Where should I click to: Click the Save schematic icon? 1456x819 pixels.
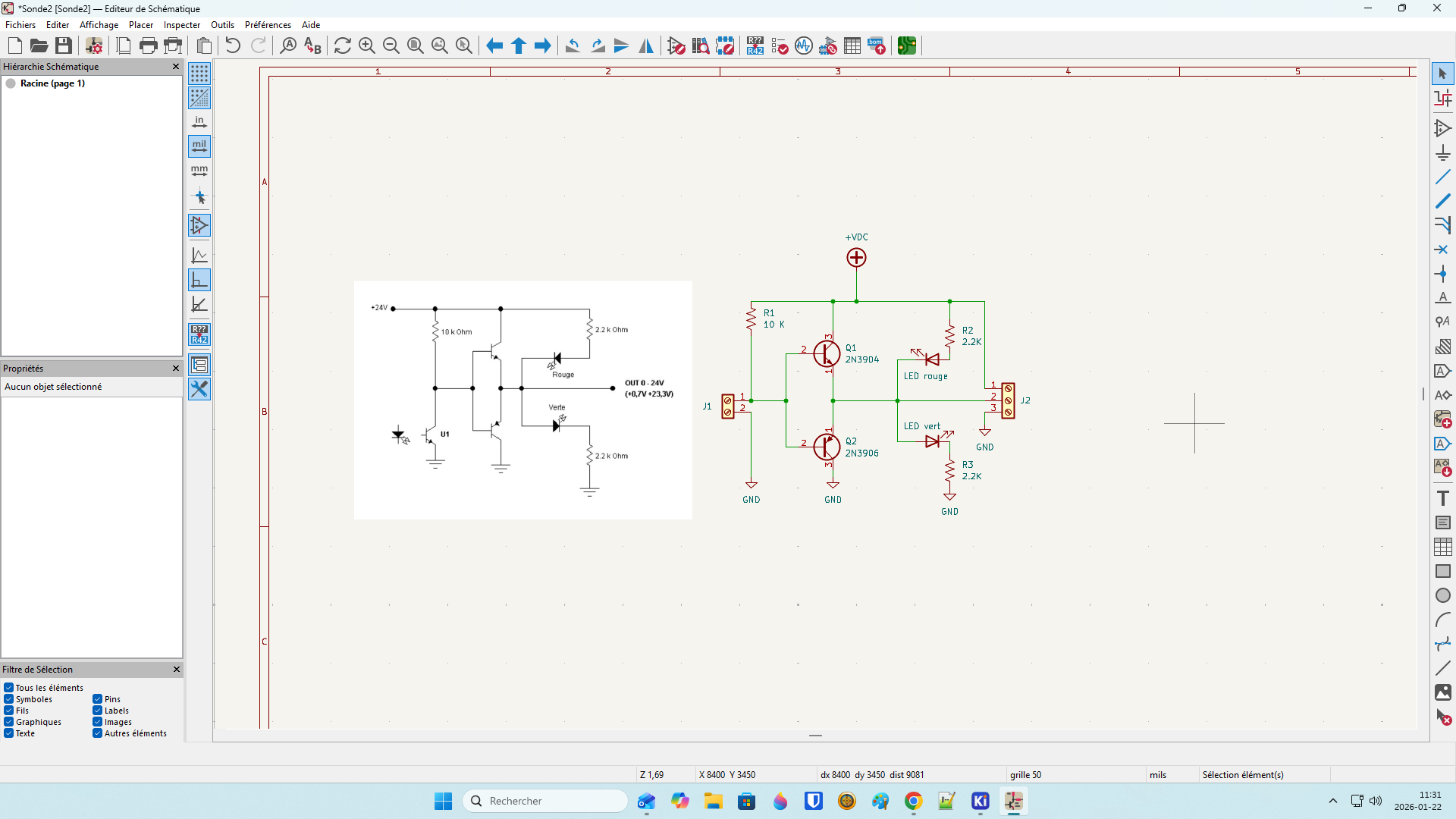point(64,45)
